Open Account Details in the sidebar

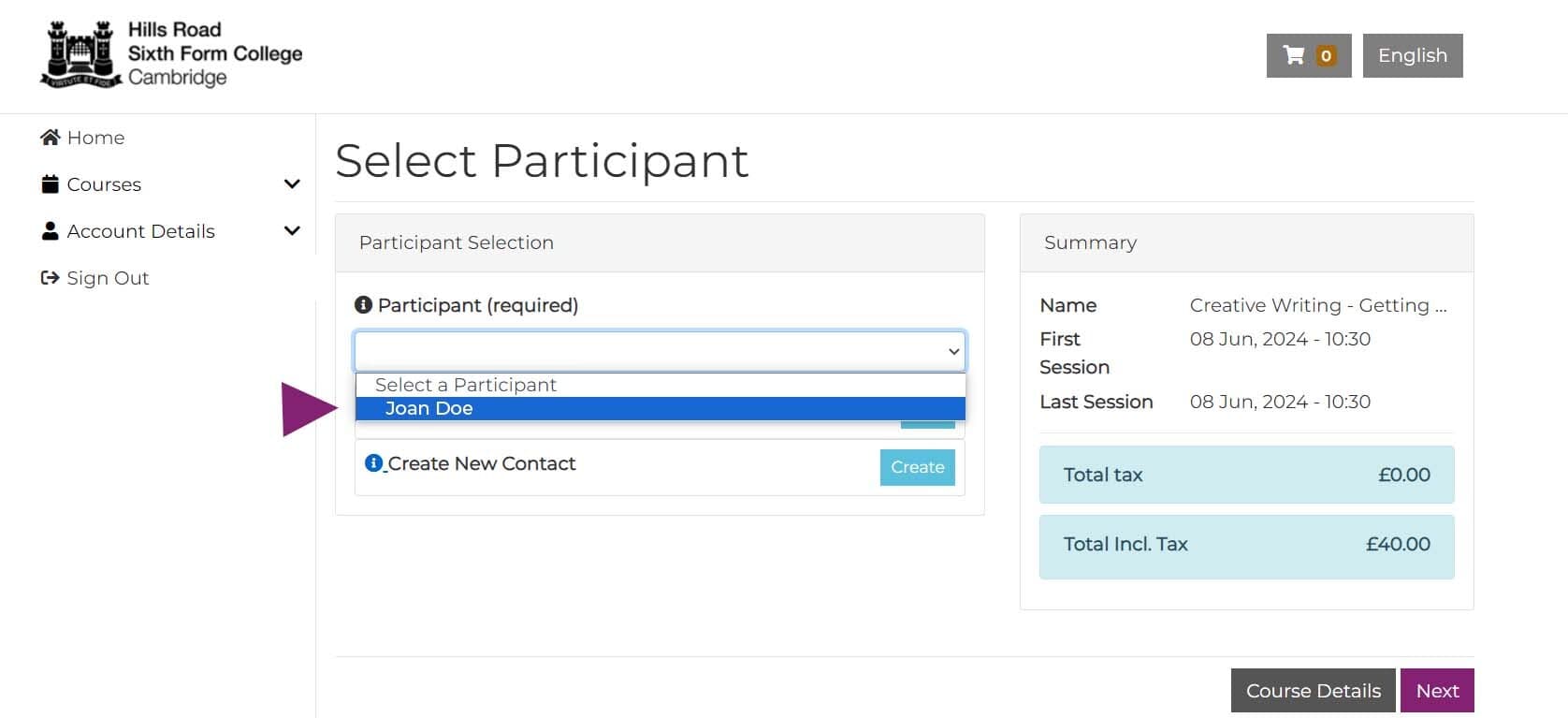tap(141, 231)
